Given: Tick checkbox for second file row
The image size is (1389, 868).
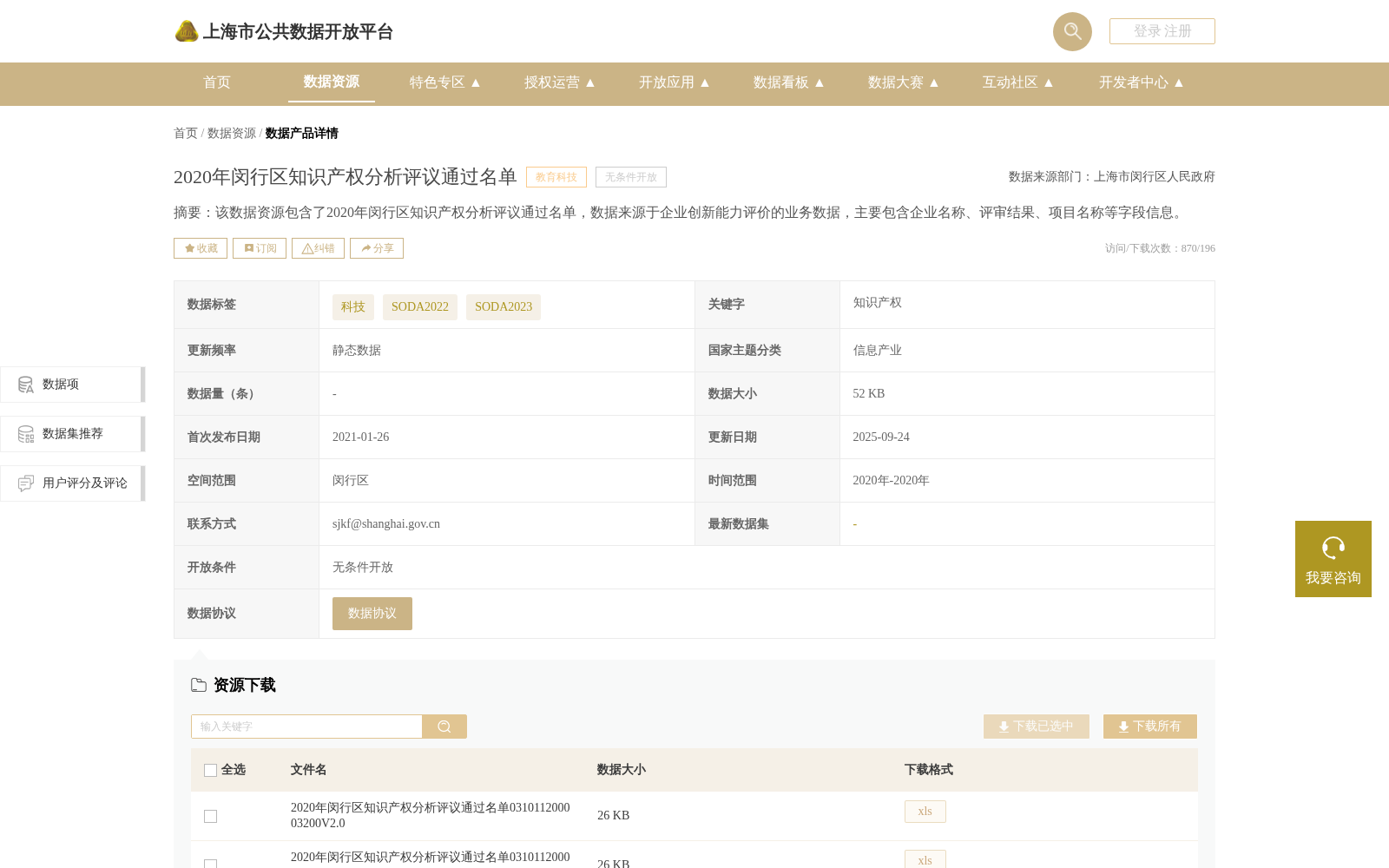Looking at the screenshot, I should (x=210, y=864).
